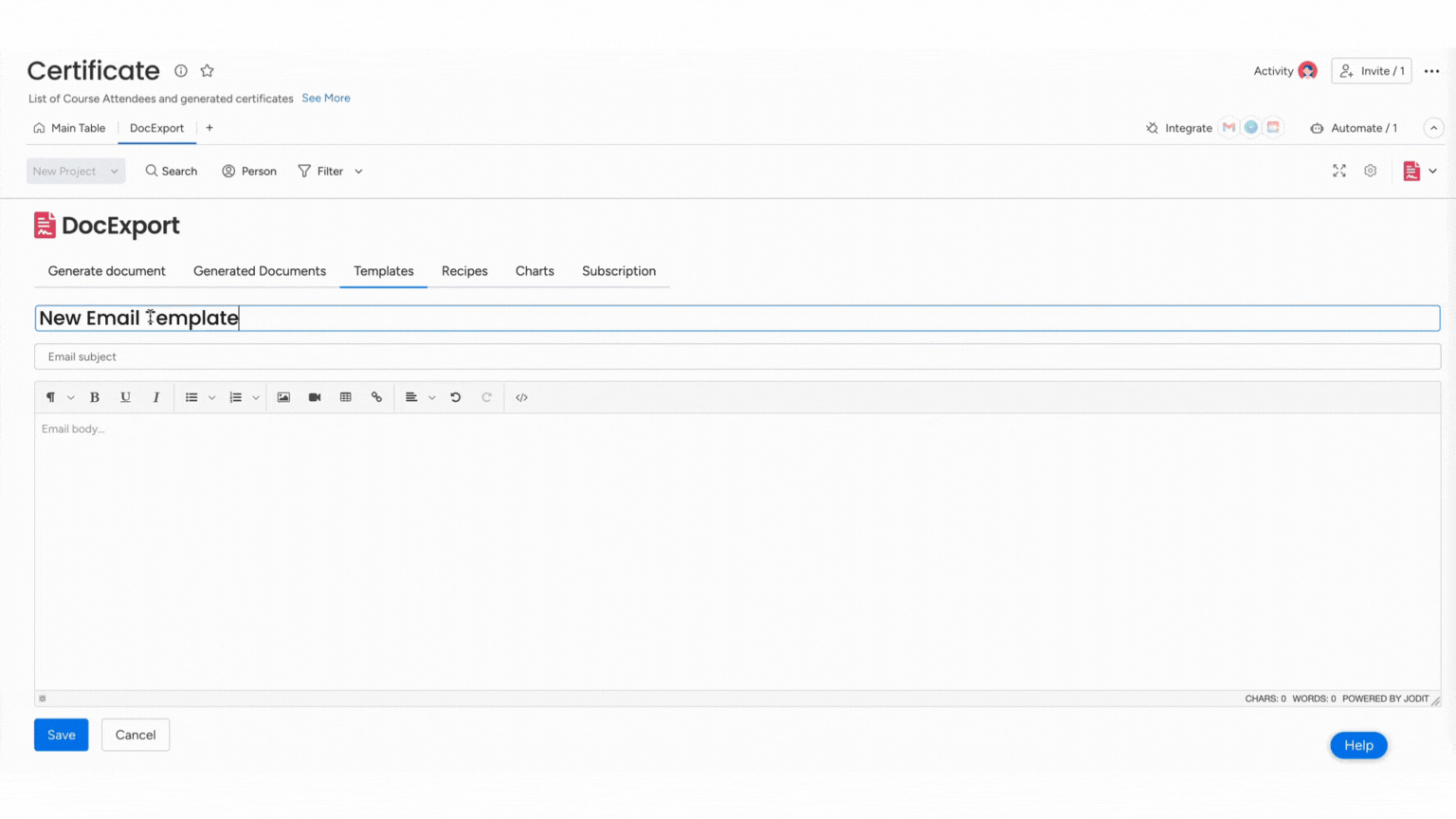Screen dimensions: 1456x819
Task: Click inside the Email body area
Action: pos(737,551)
